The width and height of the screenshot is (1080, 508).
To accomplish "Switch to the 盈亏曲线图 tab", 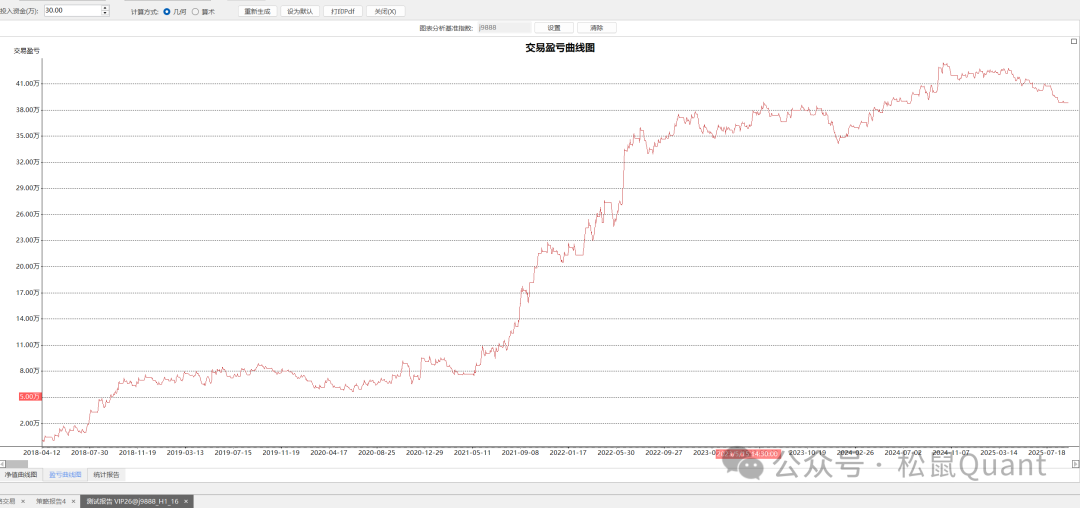I will coord(65,474).
